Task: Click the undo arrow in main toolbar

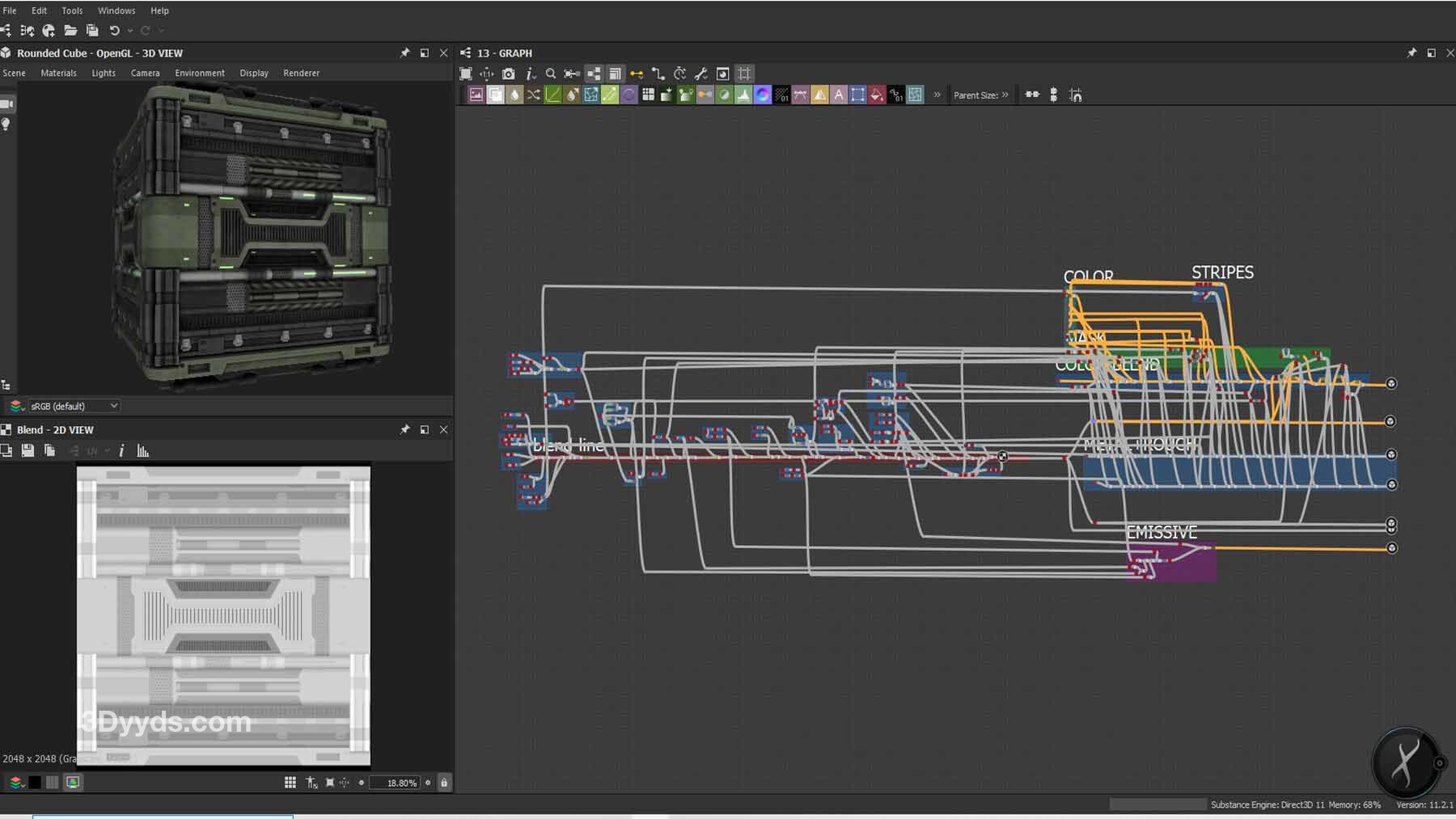Action: (x=114, y=31)
